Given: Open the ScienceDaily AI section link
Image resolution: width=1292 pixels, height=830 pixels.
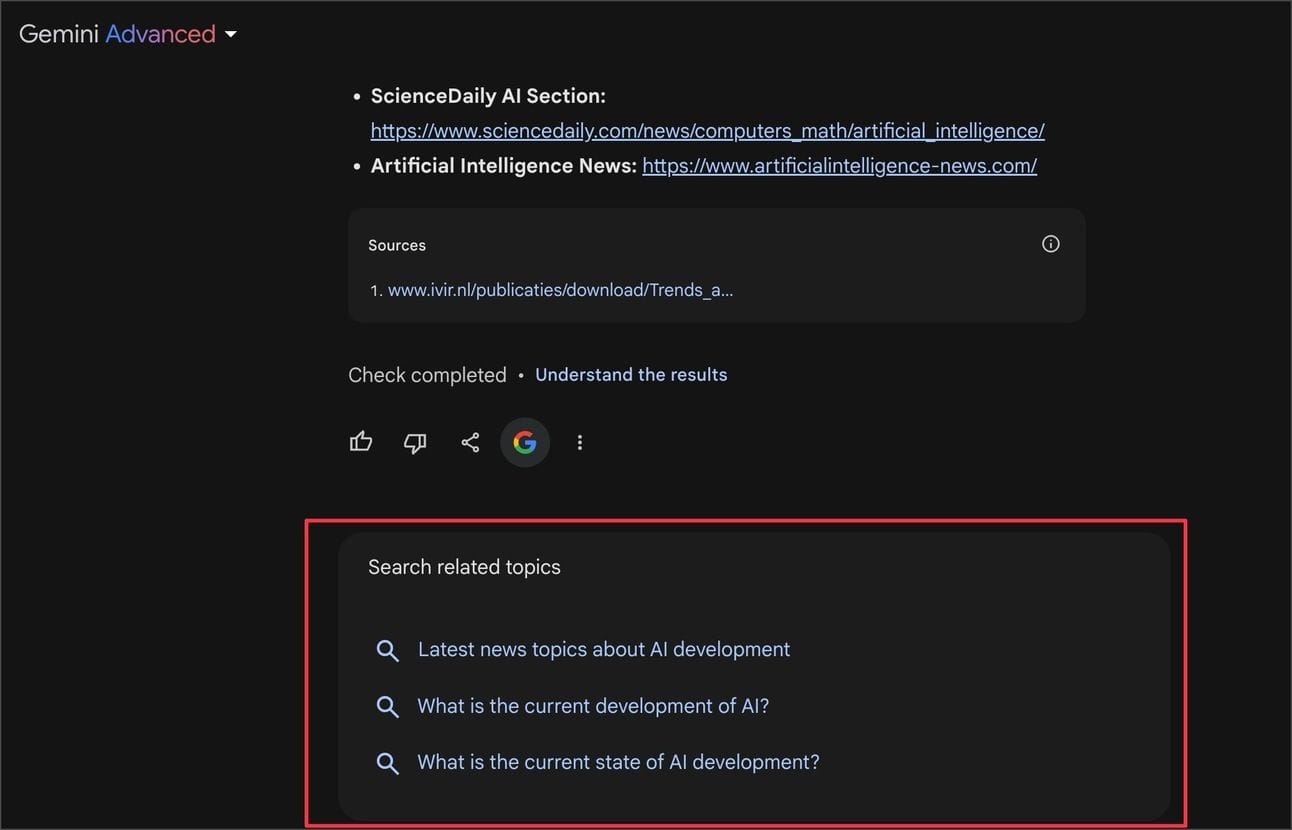Looking at the screenshot, I should pyautogui.click(x=707, y=131).
